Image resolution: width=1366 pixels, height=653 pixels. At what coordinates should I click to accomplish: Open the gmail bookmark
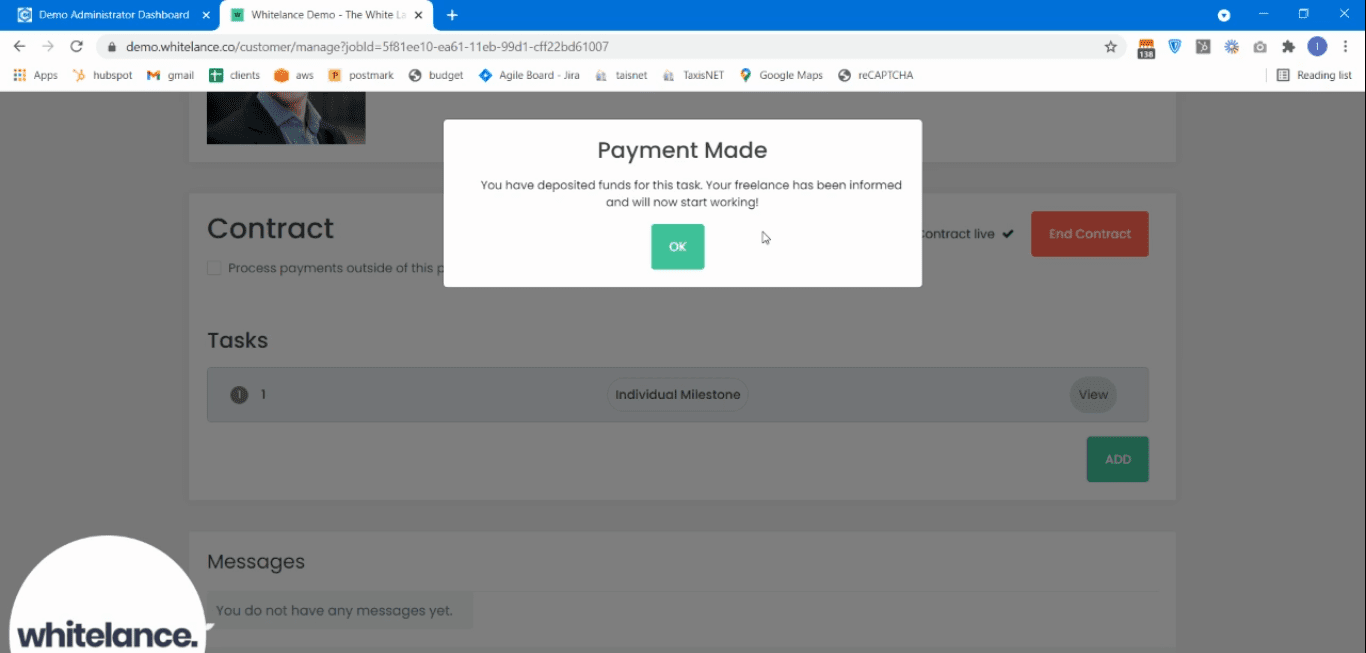[171, 75]
